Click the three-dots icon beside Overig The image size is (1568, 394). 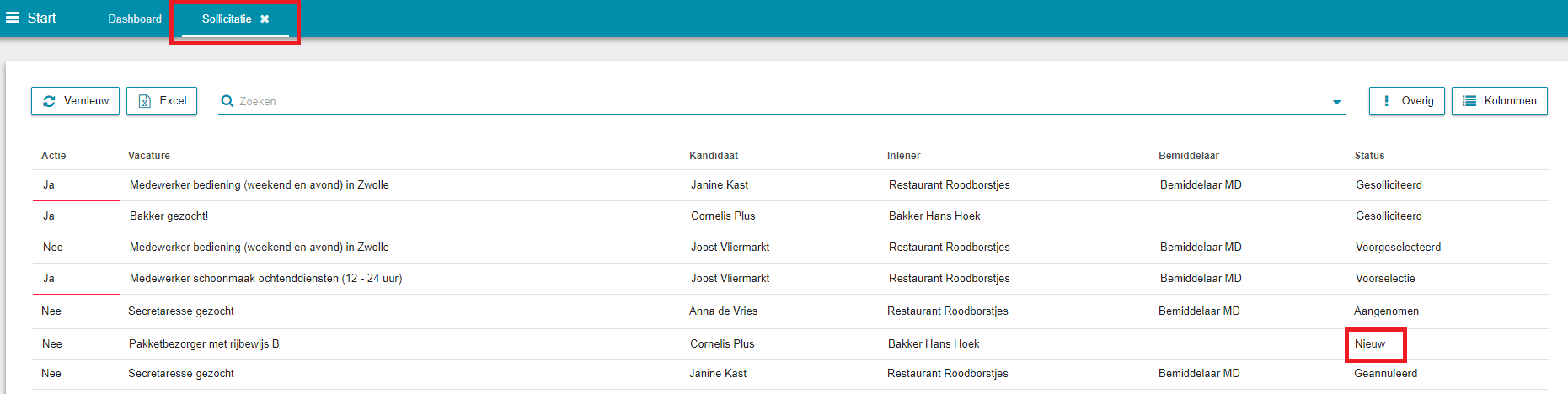coord(1387,101)
